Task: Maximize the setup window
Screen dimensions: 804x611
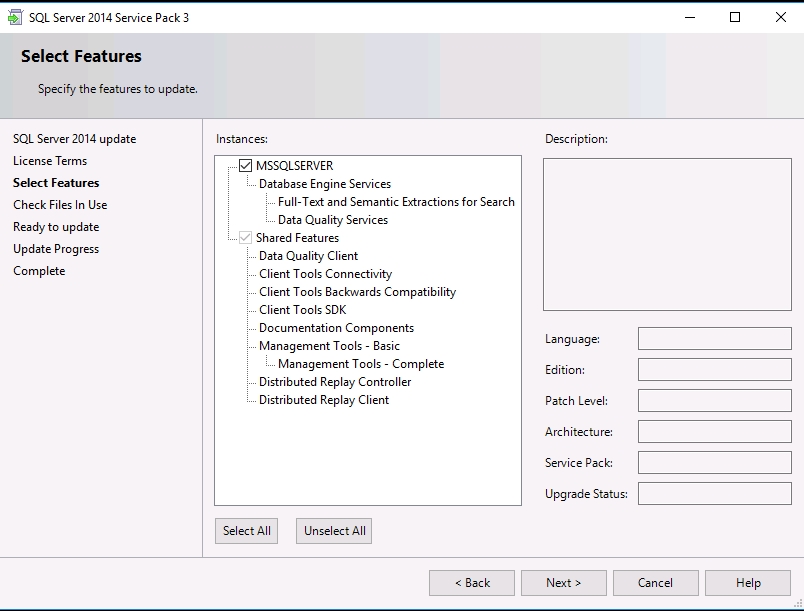Action: (x=735, y=17)
